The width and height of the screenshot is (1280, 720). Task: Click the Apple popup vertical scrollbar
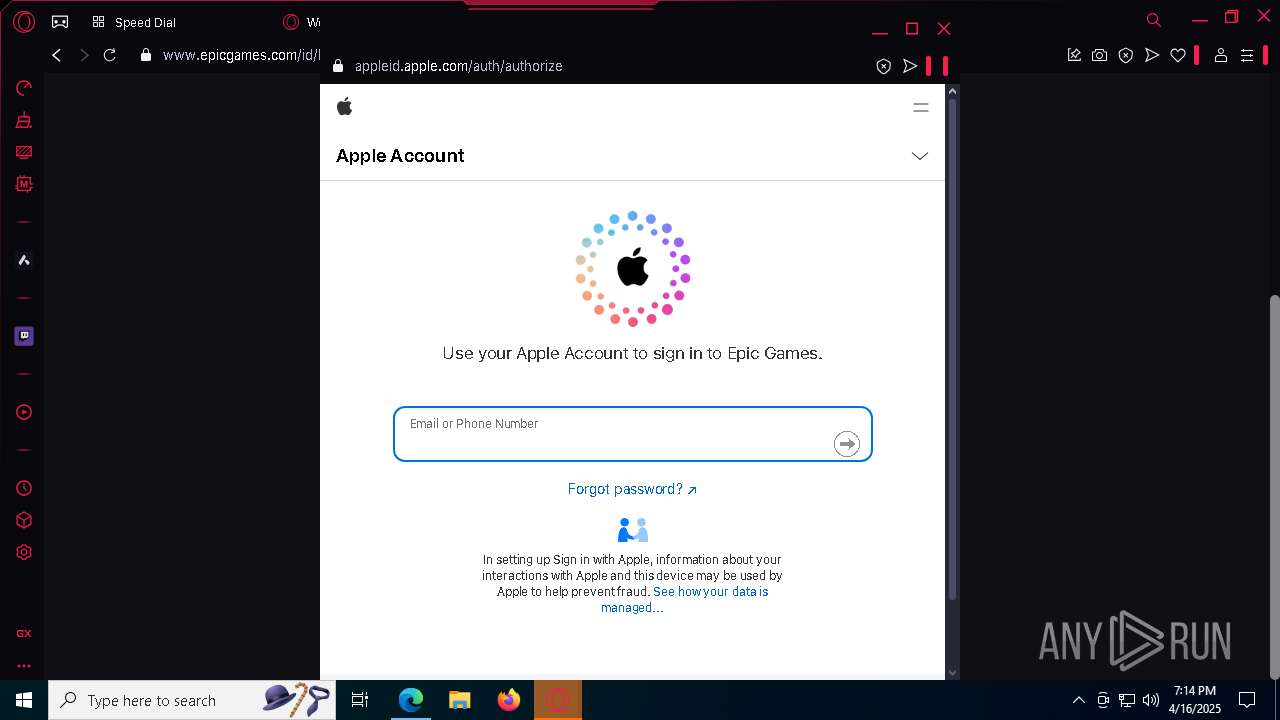(952, 350)
